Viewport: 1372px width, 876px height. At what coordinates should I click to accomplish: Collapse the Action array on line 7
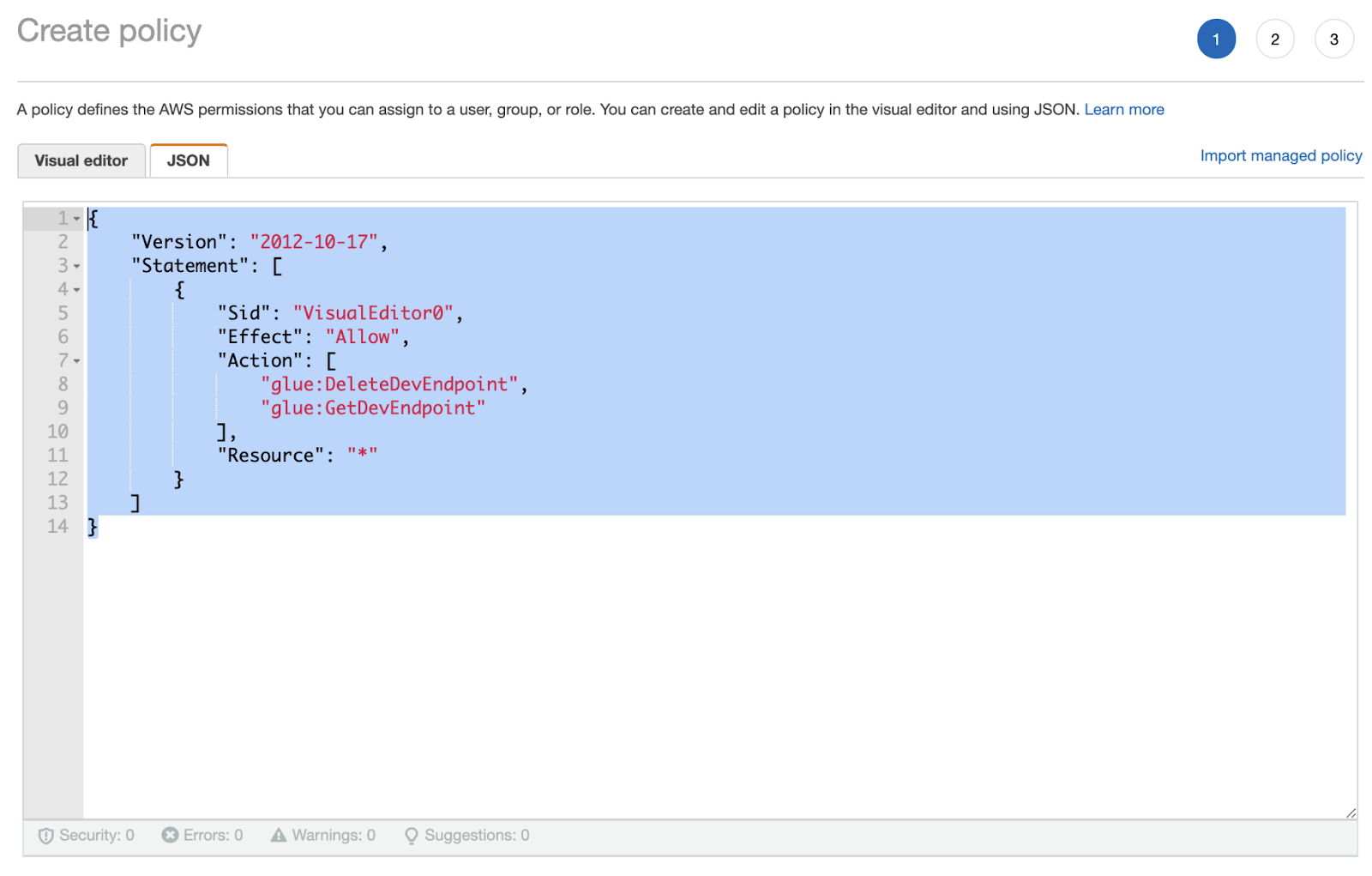76,361
